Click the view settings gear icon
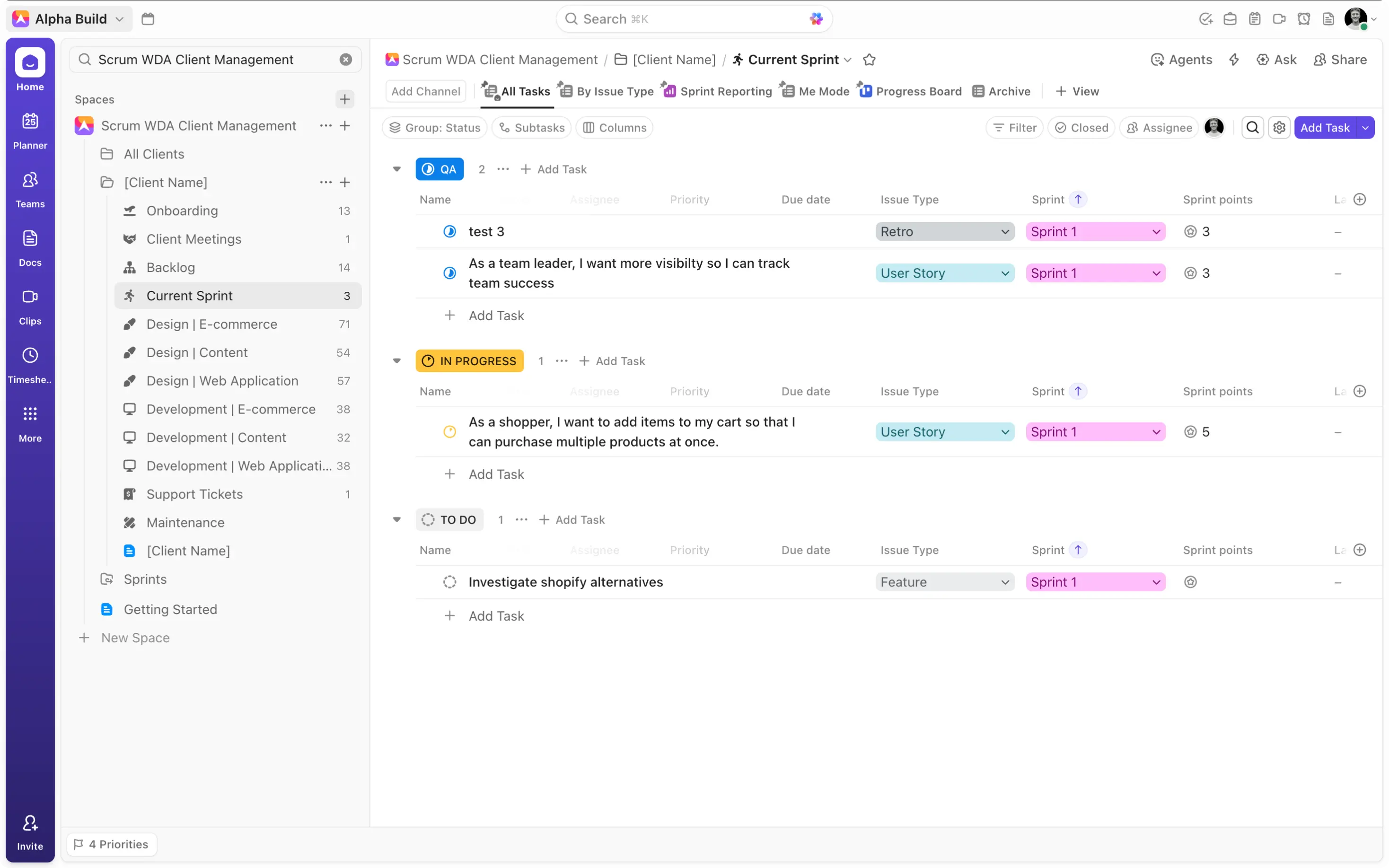 1279,127
